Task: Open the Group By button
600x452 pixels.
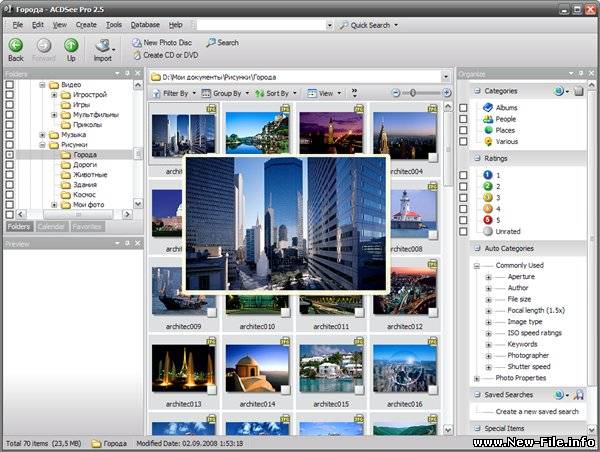Action: point(220,93)
